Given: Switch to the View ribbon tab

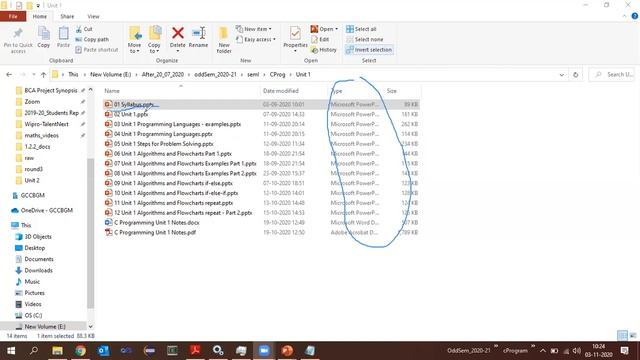Looking at the screenshot, I should pos(93,16).
